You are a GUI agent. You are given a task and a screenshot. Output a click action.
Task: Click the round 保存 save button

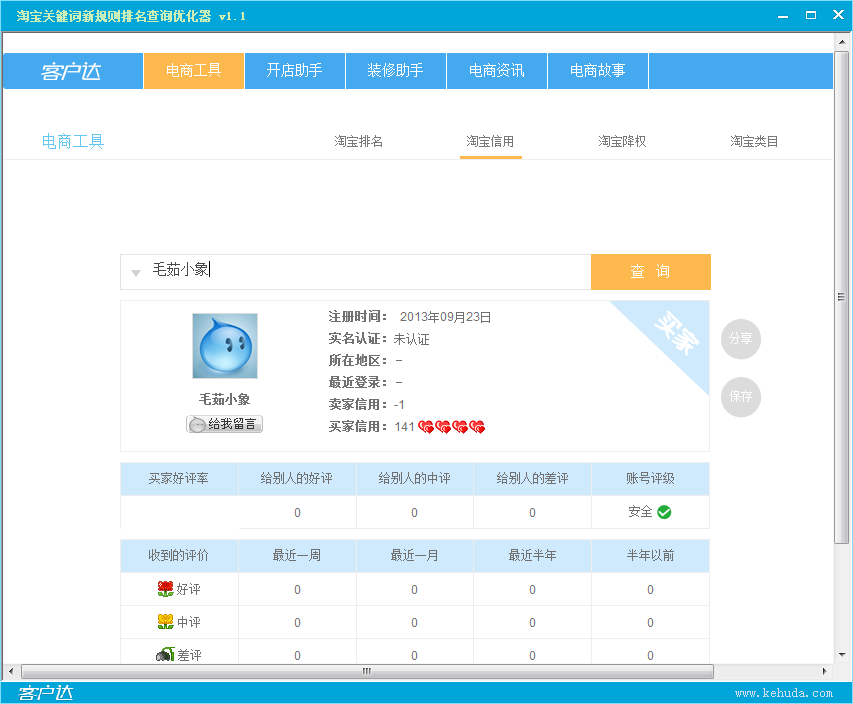point(740,397)
